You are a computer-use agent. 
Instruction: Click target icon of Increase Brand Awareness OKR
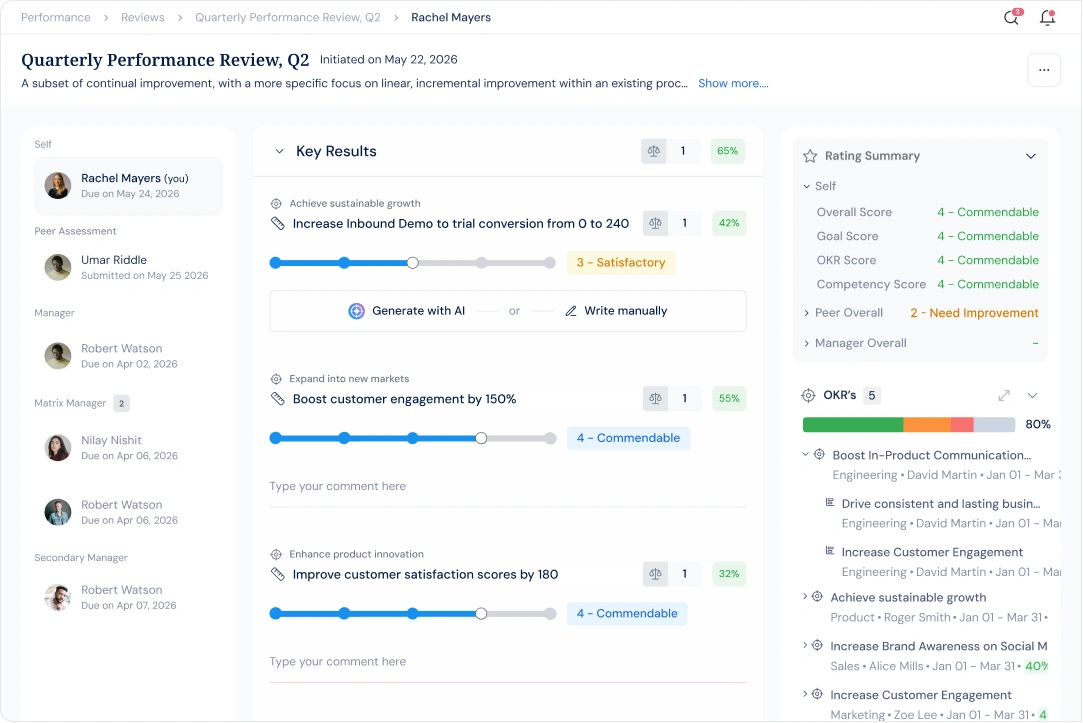click(x=817, y=645)
